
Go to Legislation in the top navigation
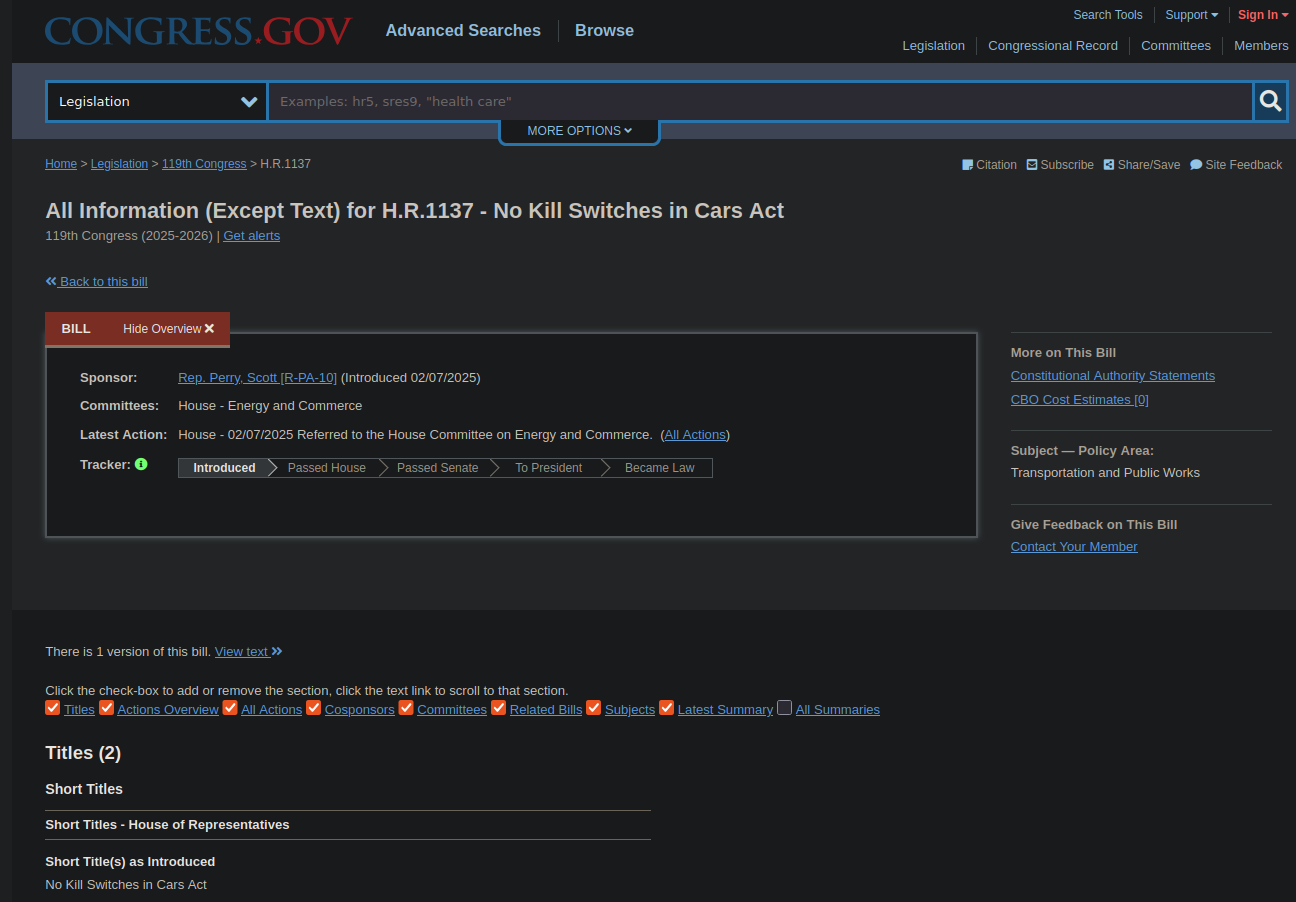[x=934, y=46]
